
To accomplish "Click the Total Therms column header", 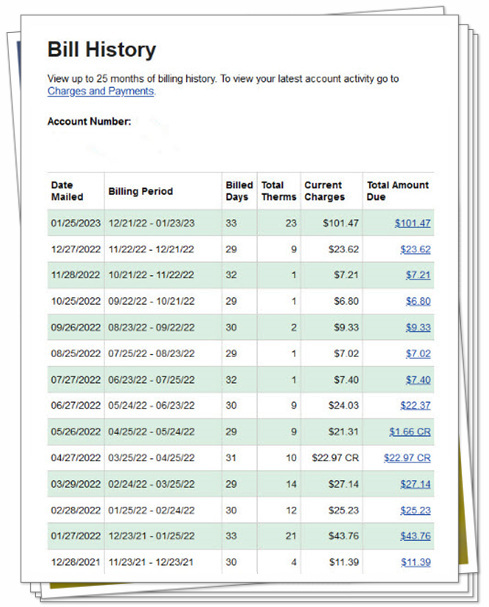I will [x=279, y=191].
